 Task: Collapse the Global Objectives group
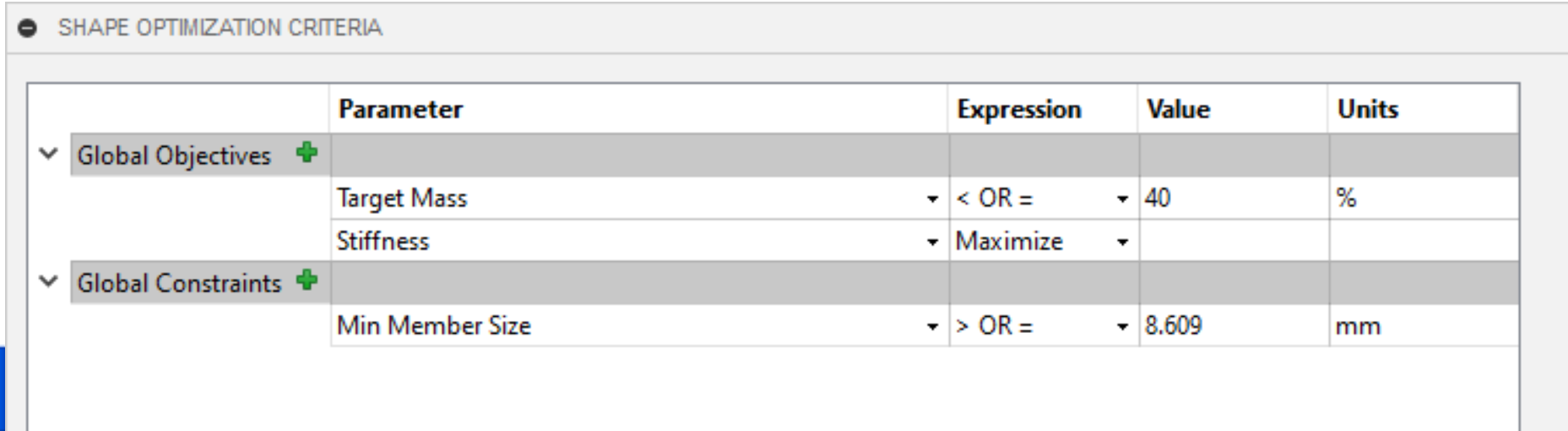49,155
